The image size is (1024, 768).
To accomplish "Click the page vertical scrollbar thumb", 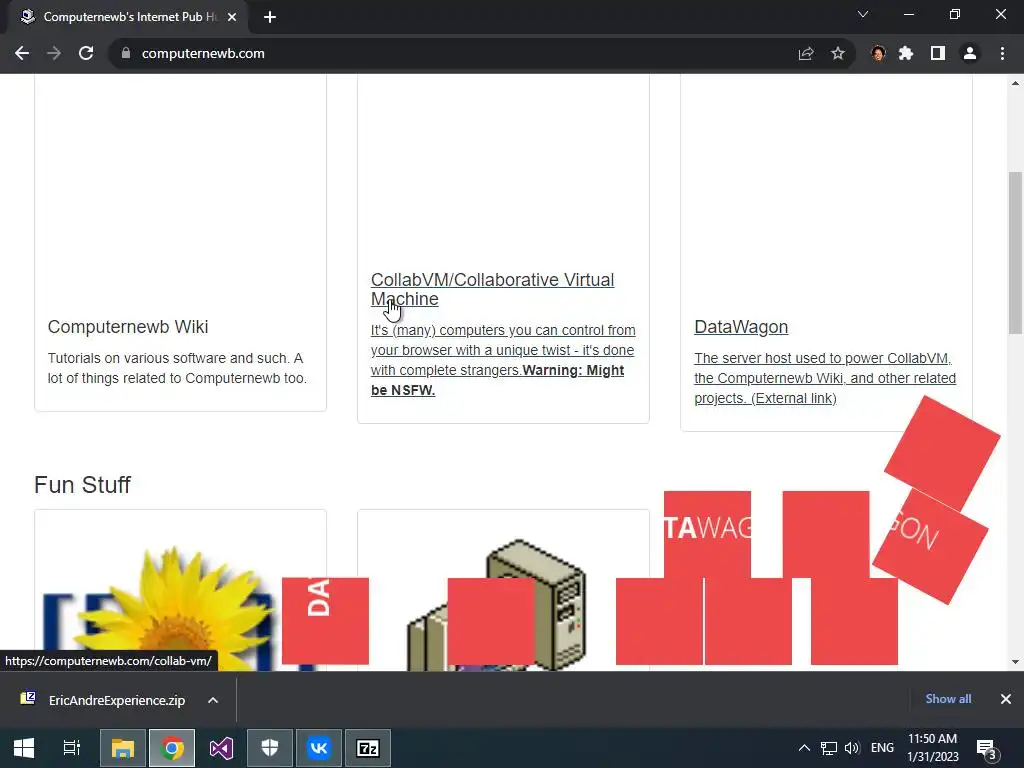I will (x=1015, y=253).
